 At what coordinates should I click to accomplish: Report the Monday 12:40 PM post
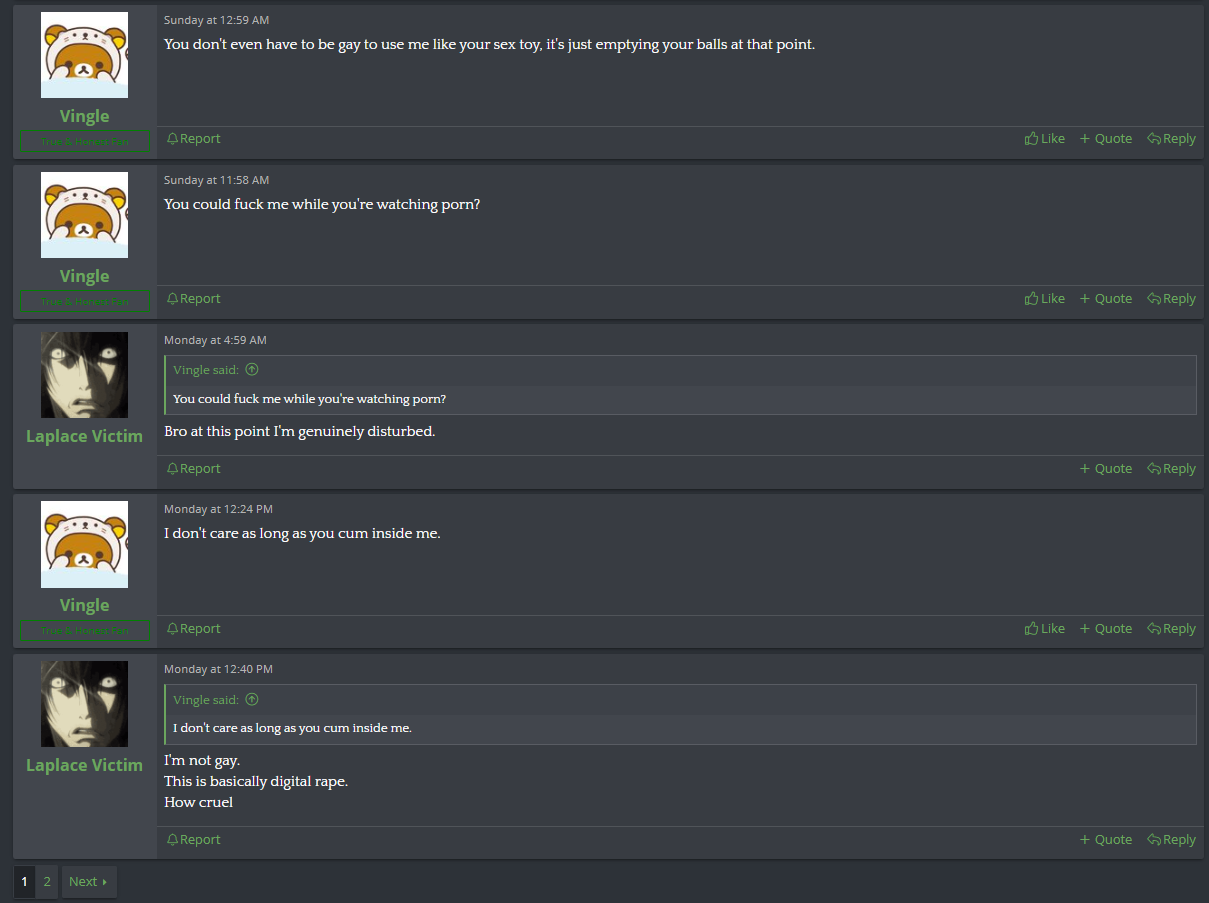tap(194, 840)
